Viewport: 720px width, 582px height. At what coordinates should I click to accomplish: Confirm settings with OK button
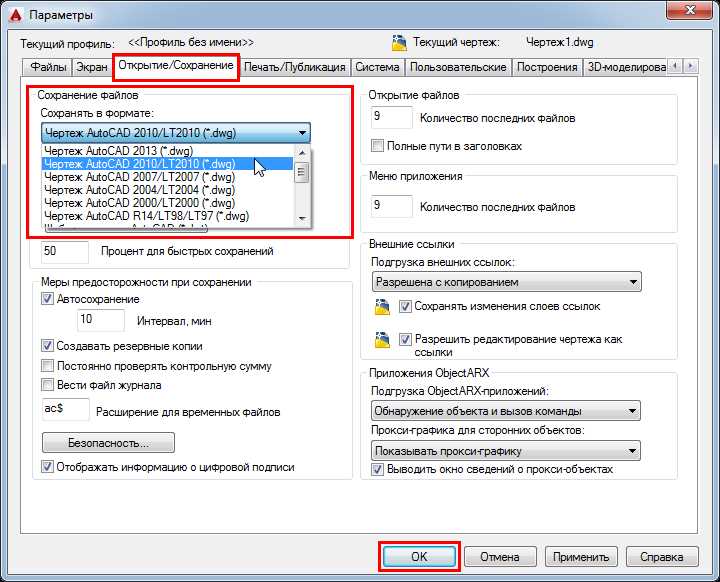(419, 557)
